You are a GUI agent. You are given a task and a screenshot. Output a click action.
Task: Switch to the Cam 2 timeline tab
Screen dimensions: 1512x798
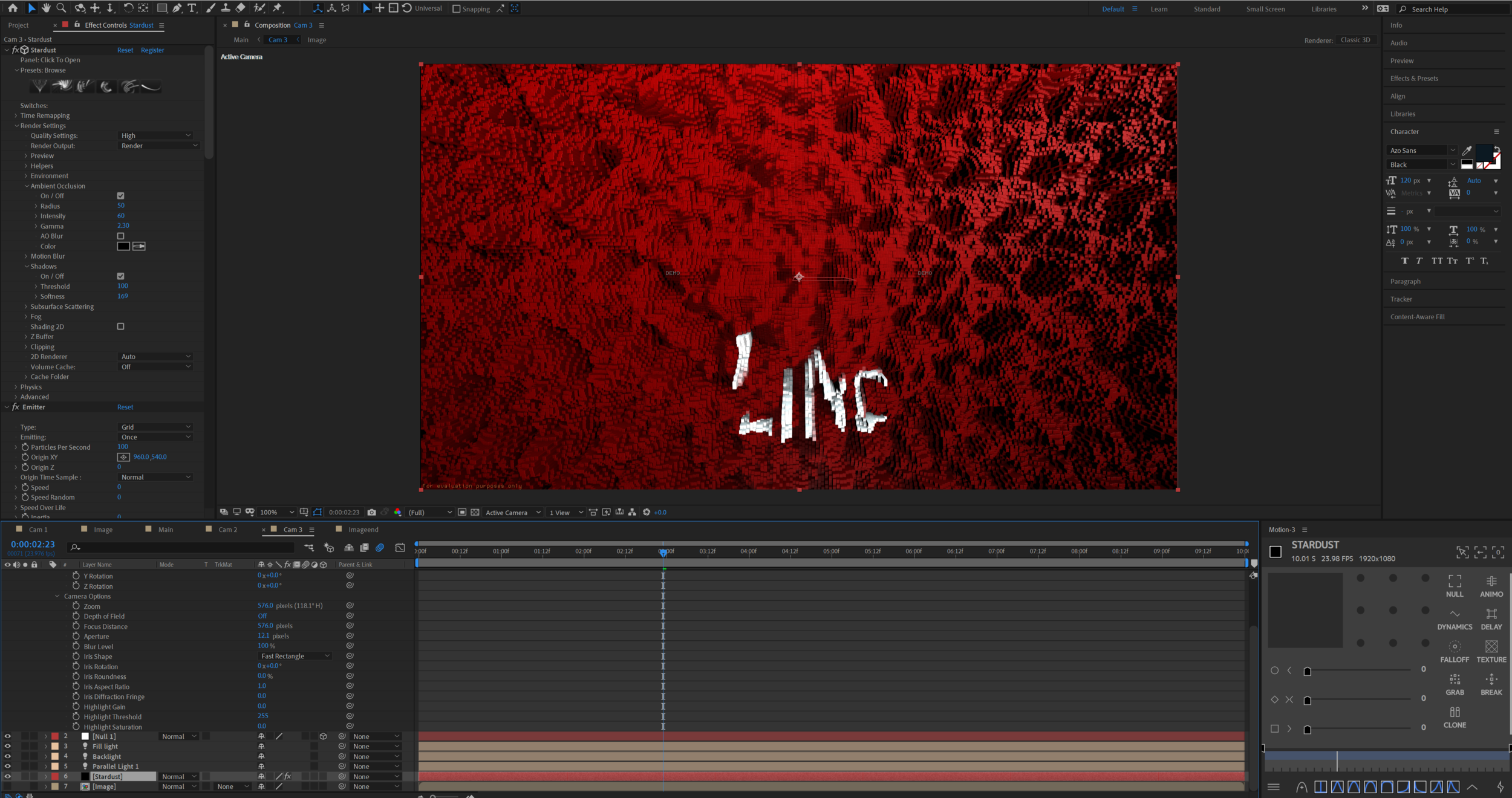pyautogui.click(x=227, y=530)
